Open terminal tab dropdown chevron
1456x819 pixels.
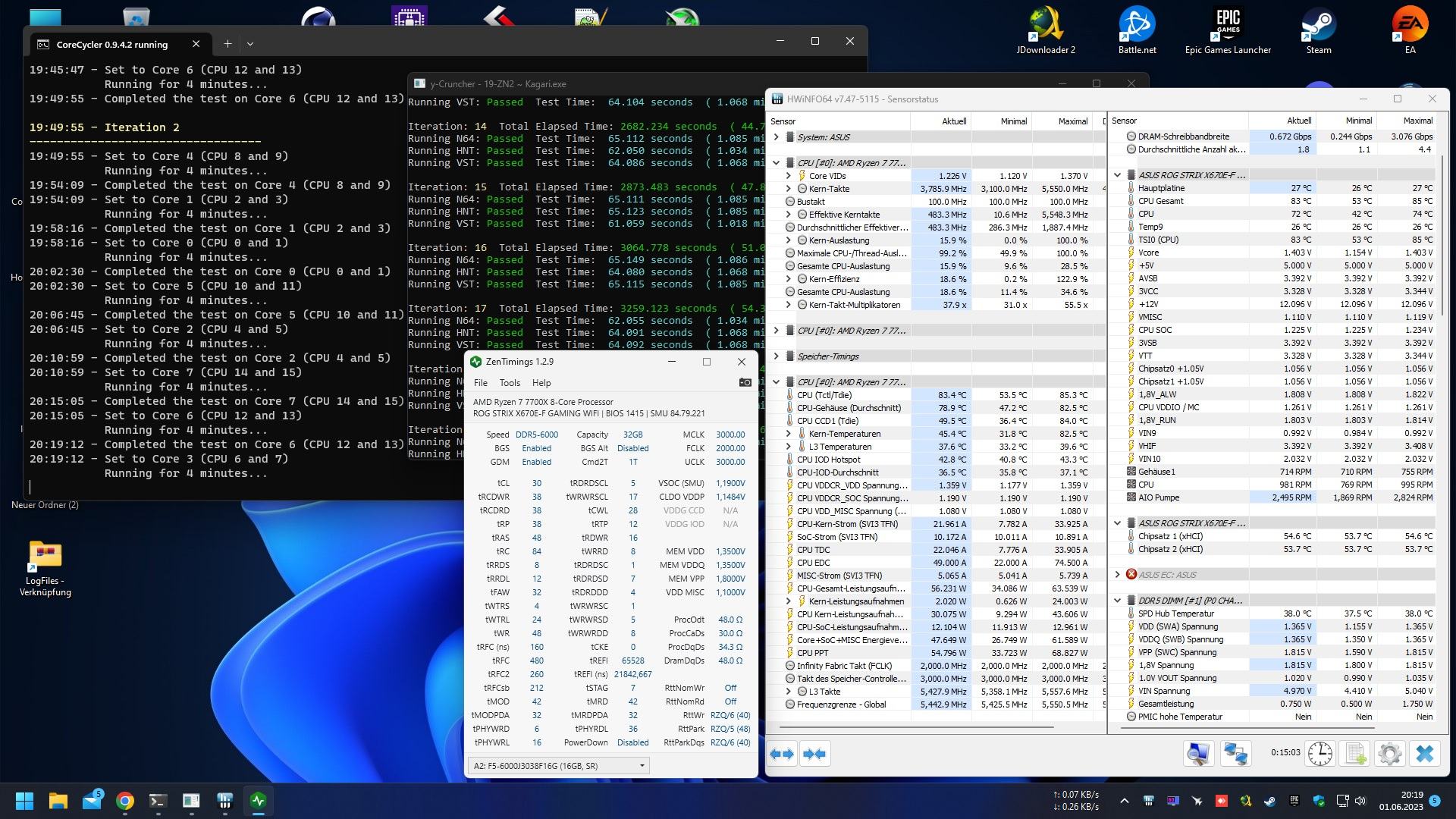250,44
